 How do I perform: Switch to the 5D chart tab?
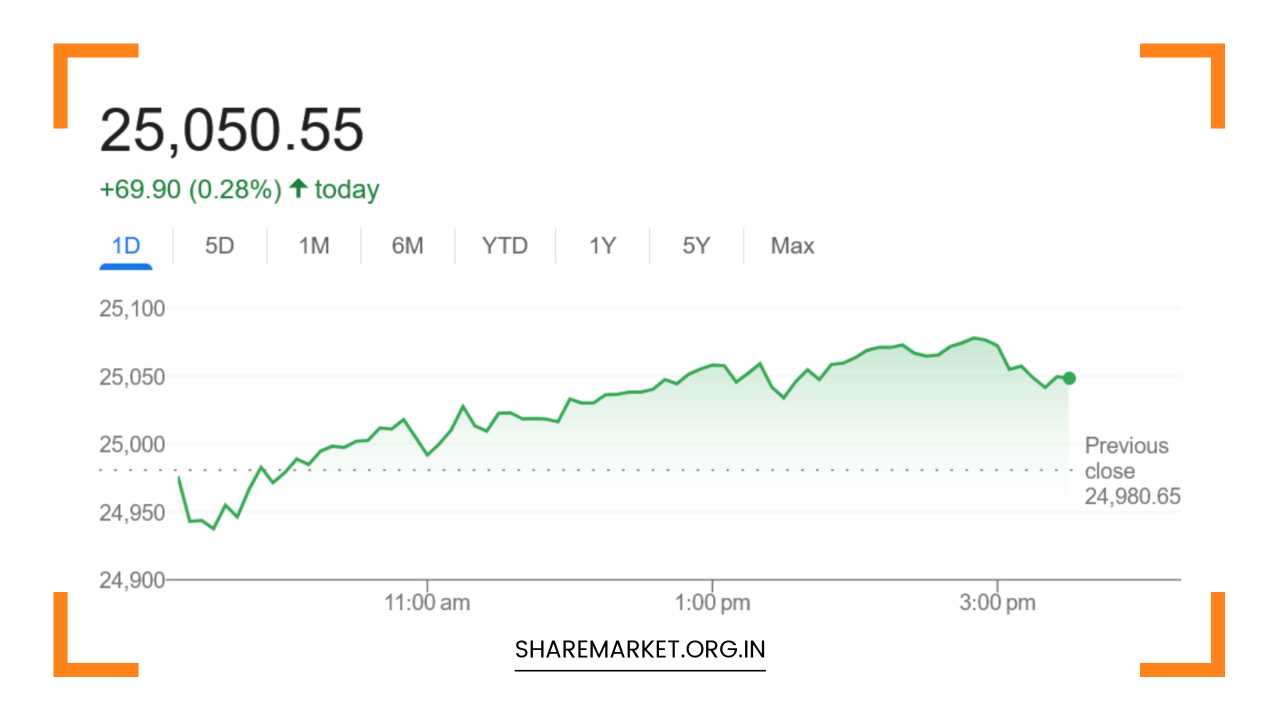point(219,246)
